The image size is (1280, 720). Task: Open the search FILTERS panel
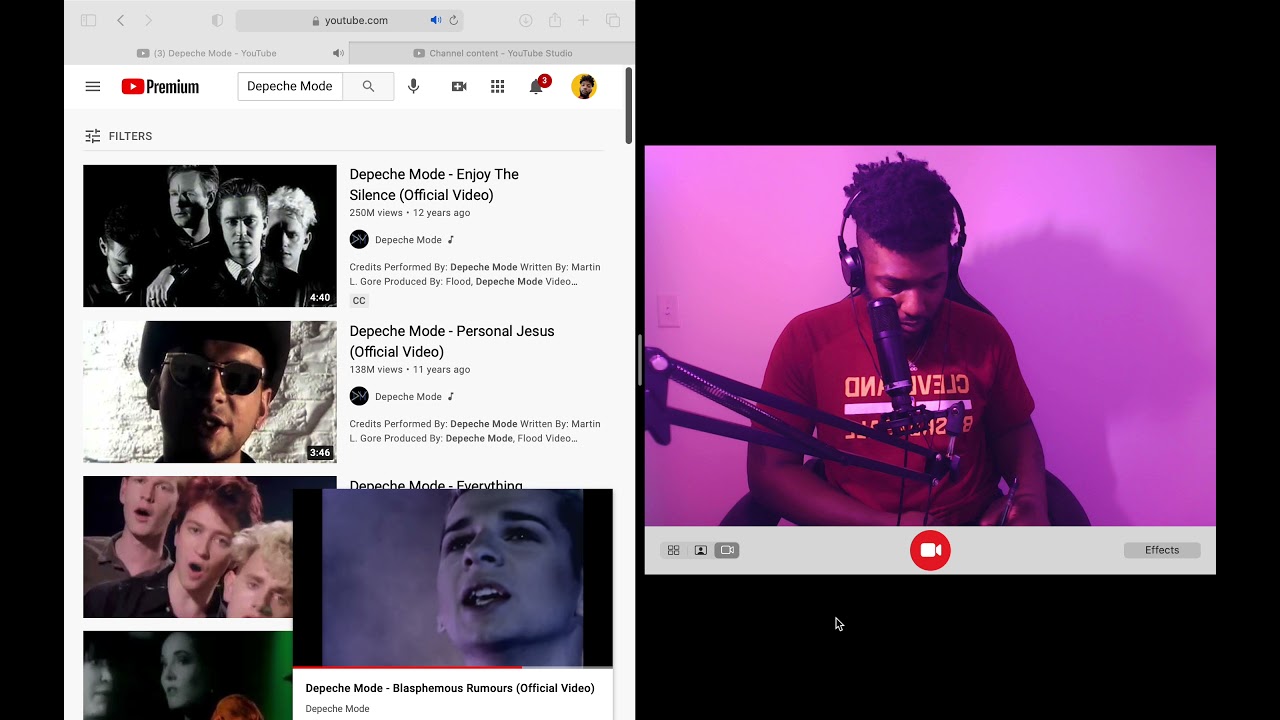119,136
